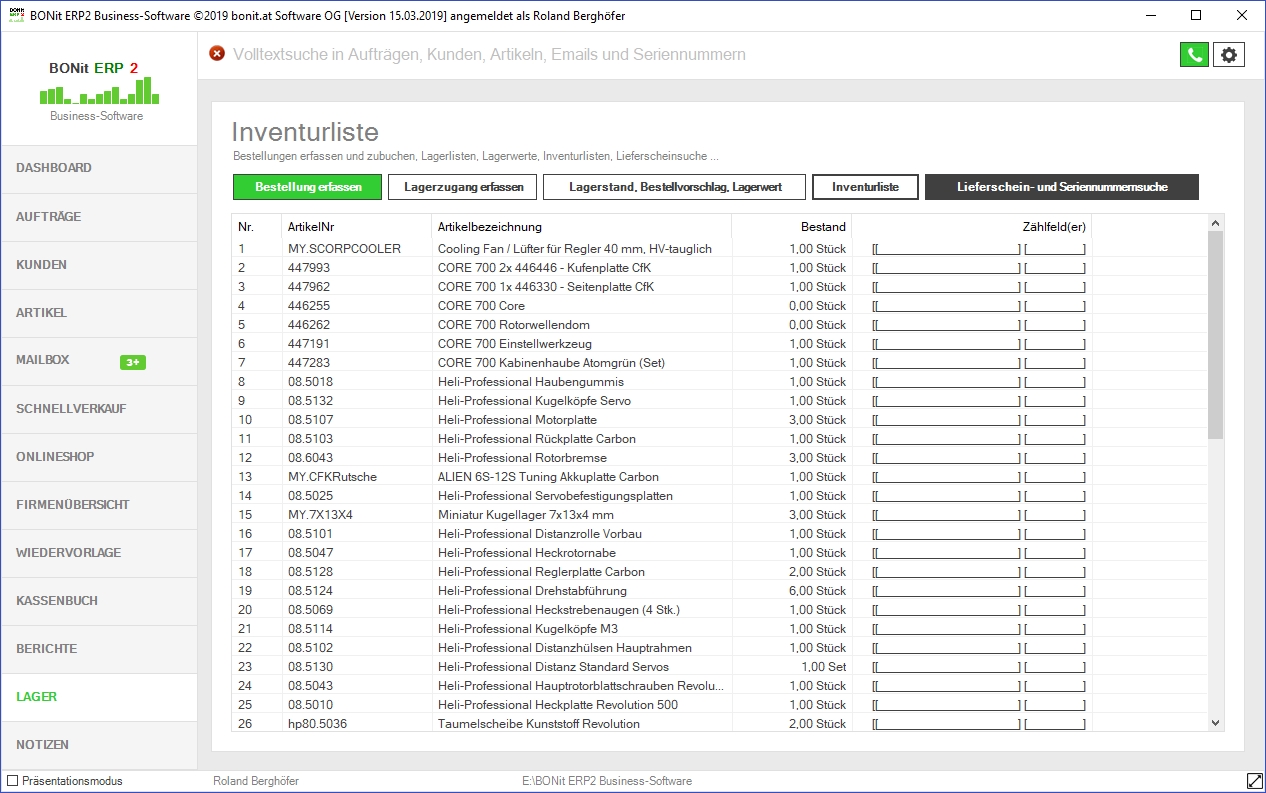Select Kassenbuch in the sidebar

tap(98, 601)
